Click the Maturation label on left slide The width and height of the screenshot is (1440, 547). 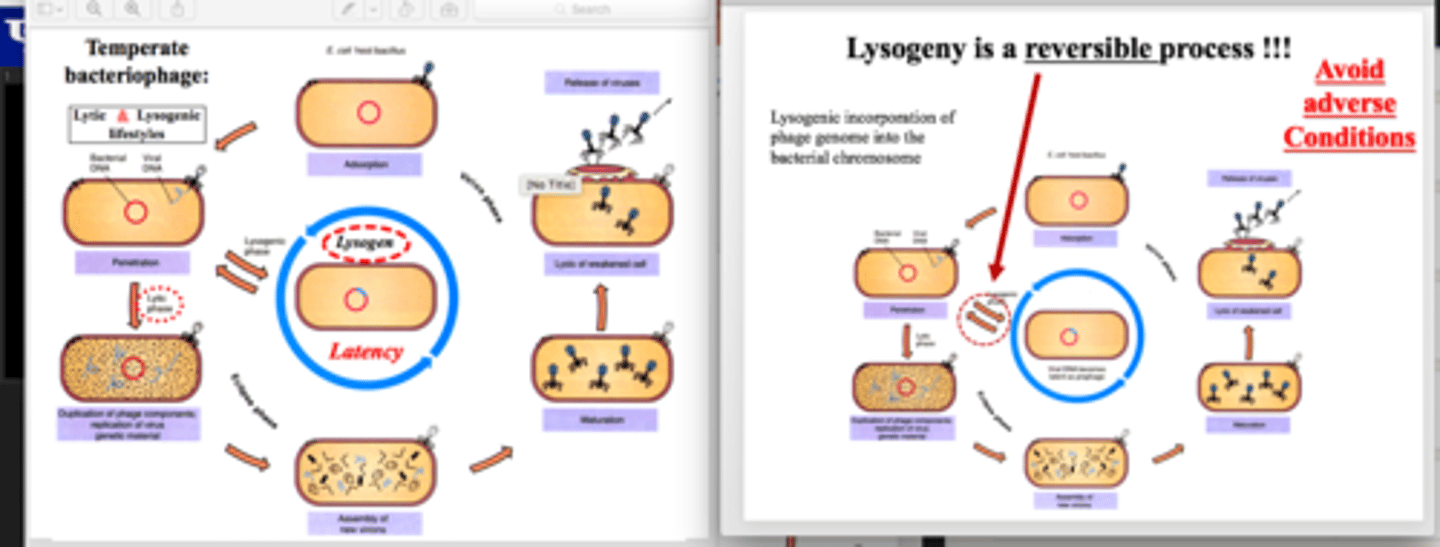coord(600,420)
